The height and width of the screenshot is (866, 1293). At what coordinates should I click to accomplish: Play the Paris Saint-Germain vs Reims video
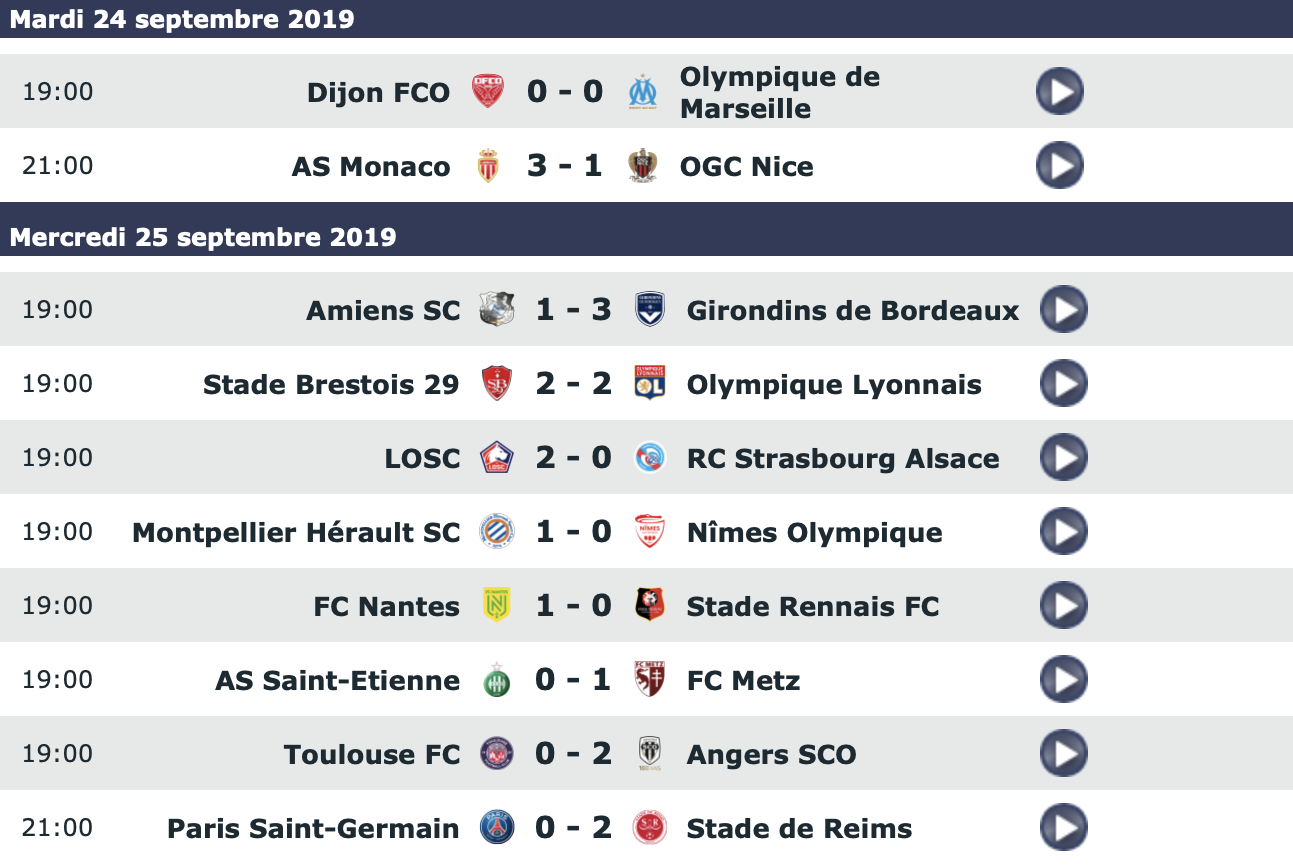(1063, 828)
